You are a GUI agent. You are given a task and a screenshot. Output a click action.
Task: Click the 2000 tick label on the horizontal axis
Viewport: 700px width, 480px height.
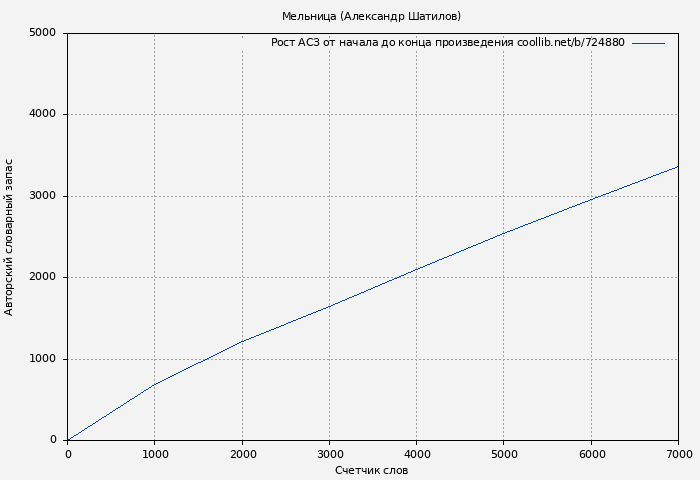point(242,454)
